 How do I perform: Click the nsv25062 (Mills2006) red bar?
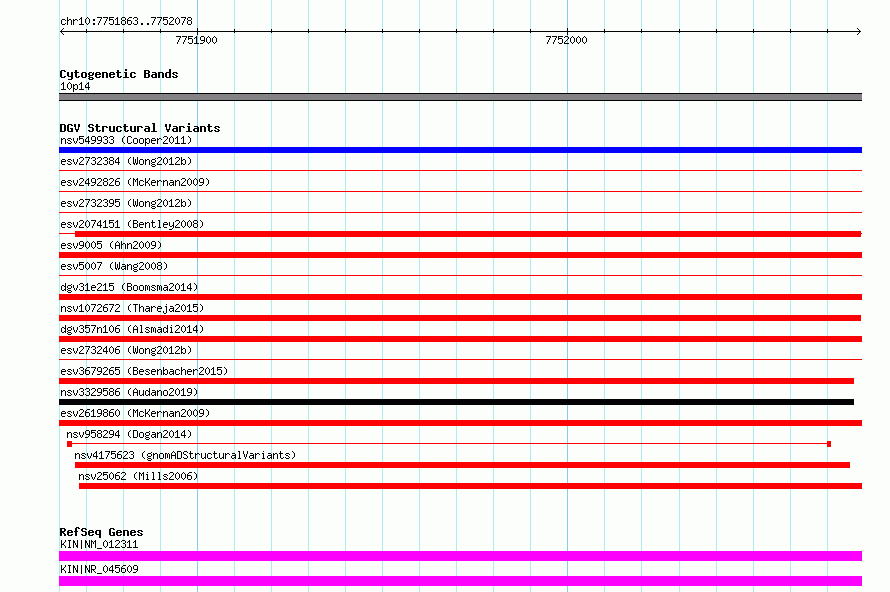coord(471,486)
